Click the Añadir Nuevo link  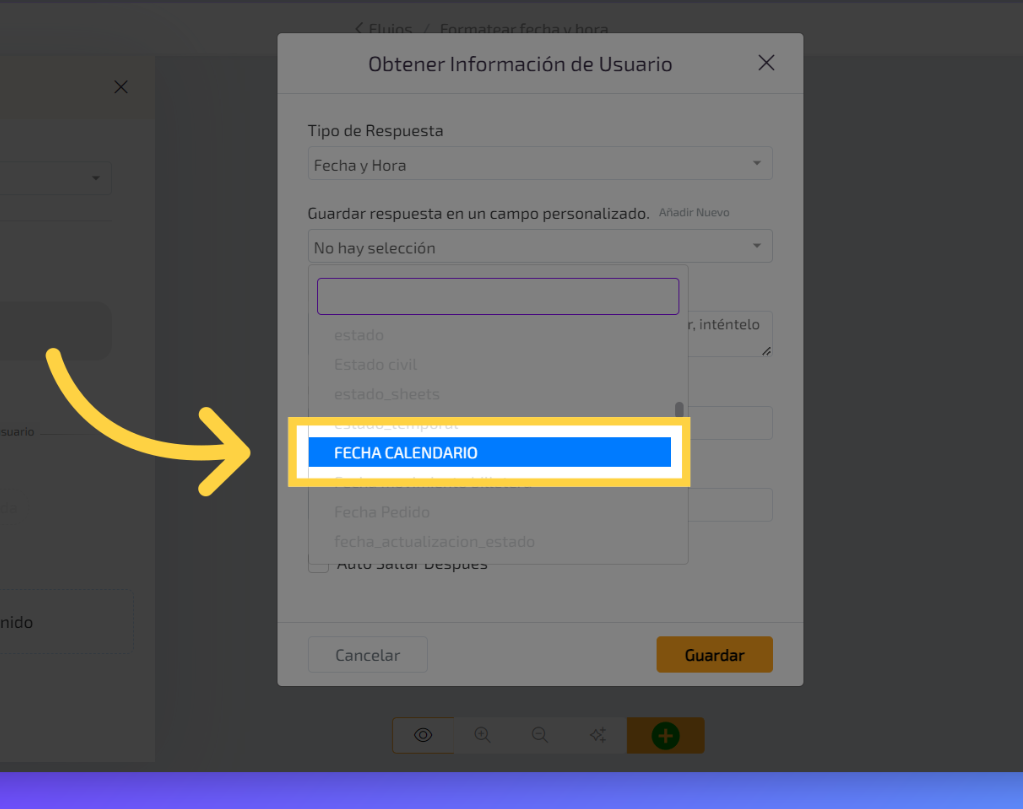click(x=694, y=213)
